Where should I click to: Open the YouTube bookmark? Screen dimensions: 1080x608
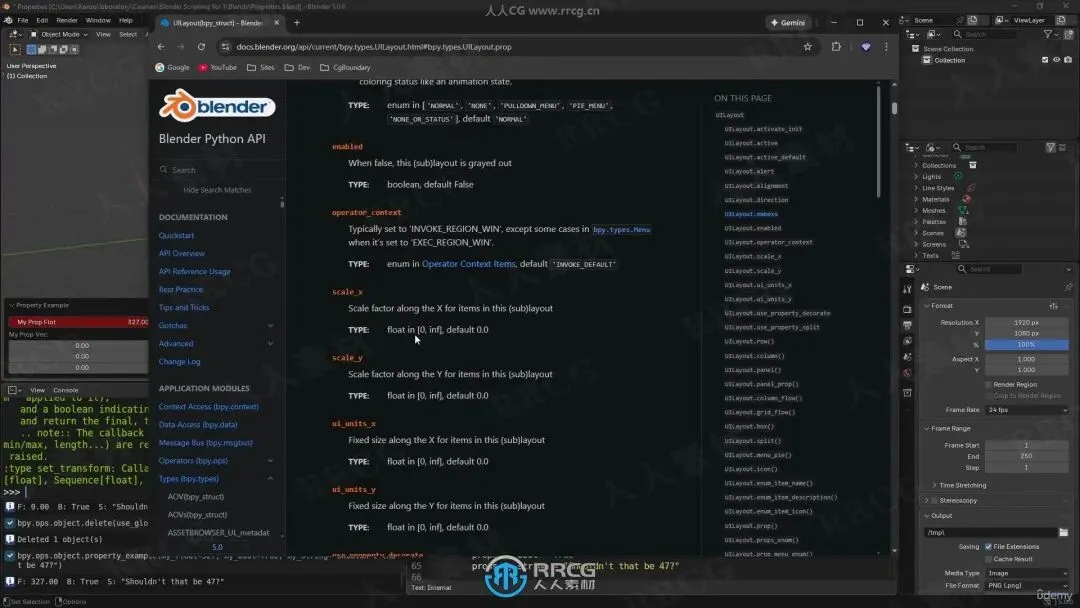[x=218, y=67]
